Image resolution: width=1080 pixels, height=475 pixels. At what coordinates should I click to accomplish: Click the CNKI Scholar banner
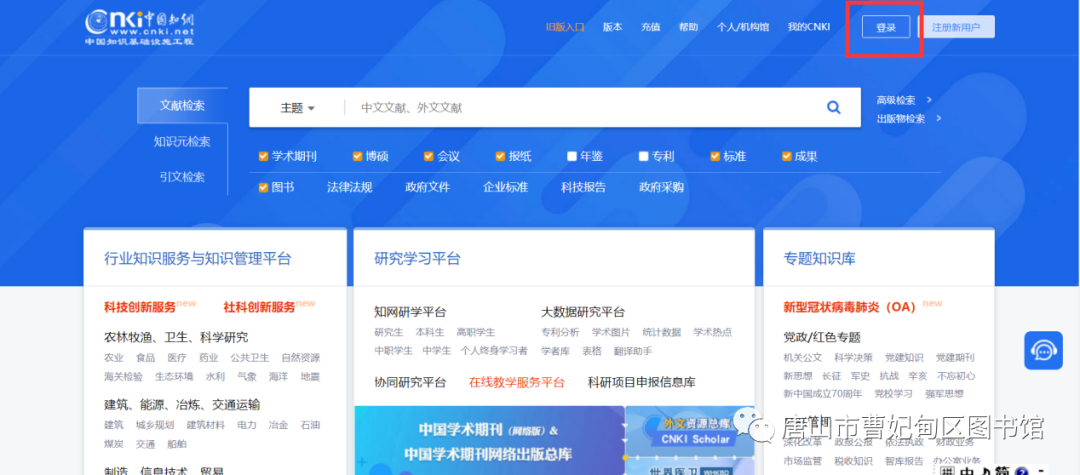coord(689,431)
